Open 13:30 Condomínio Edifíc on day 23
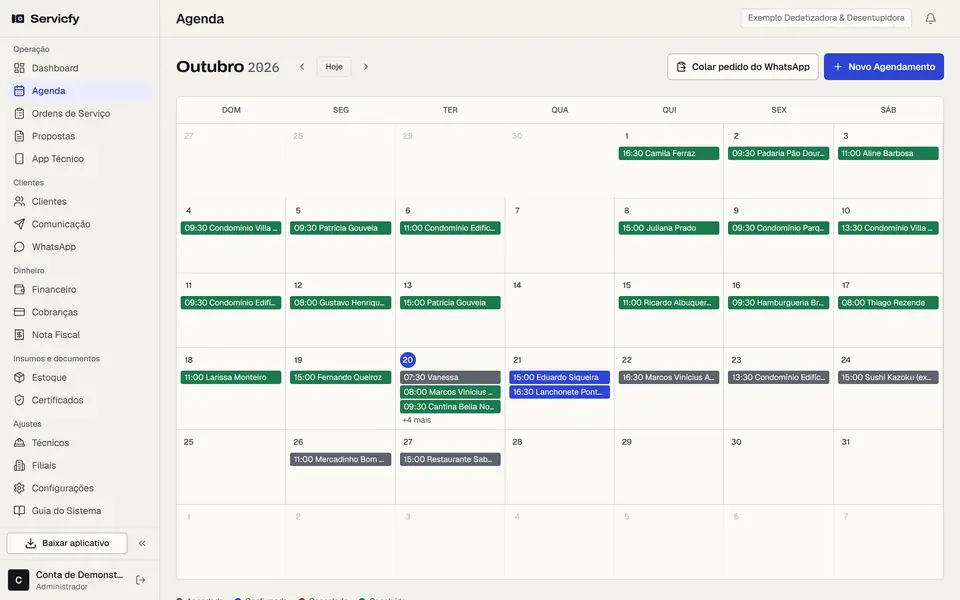The width and height of the screenshot is (960, 600). point(778,377)
